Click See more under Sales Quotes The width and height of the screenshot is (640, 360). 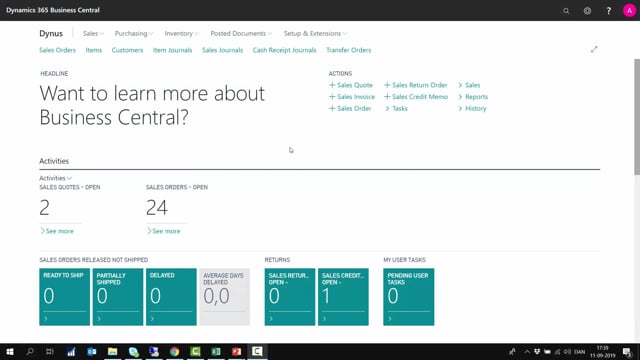(57, 231)
